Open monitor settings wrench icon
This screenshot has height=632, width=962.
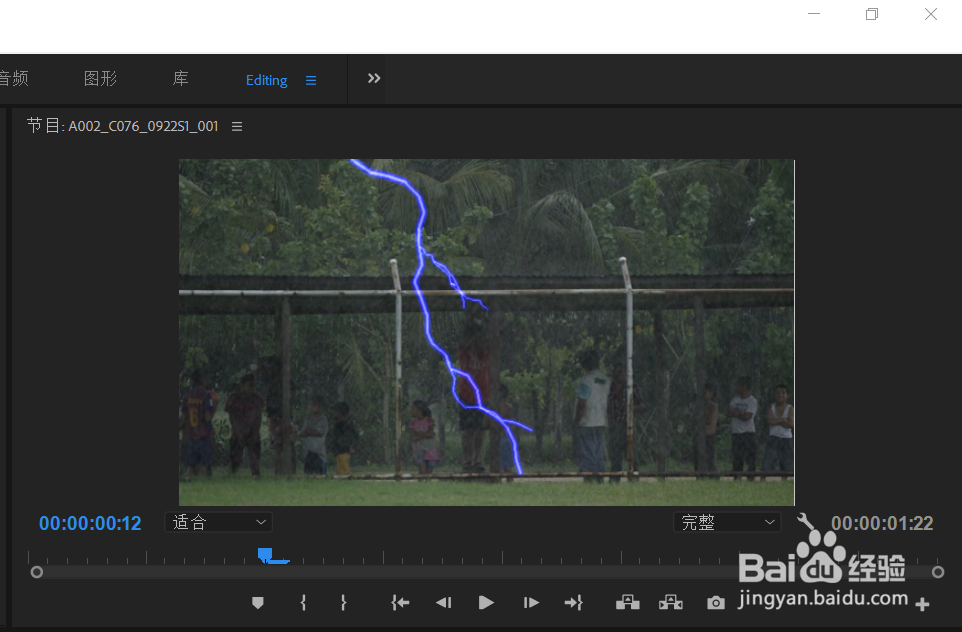click(806, 522)
